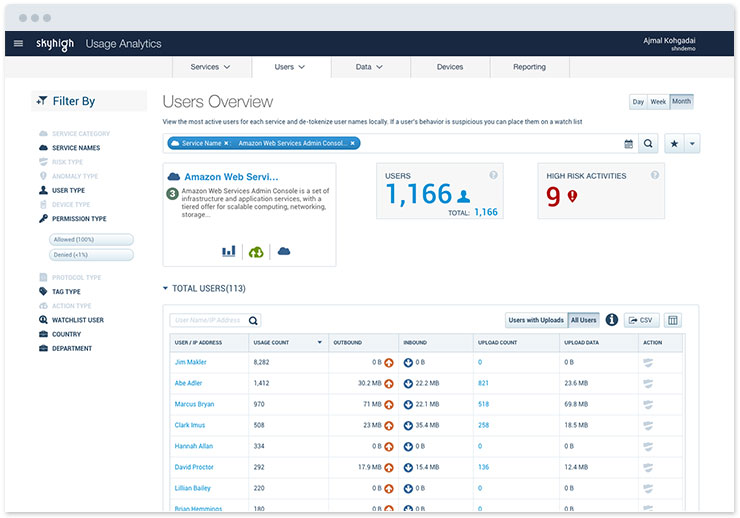Open the calendar date picker icon
Viewport: 740px width, 518px height.
[x=628, y=144]
